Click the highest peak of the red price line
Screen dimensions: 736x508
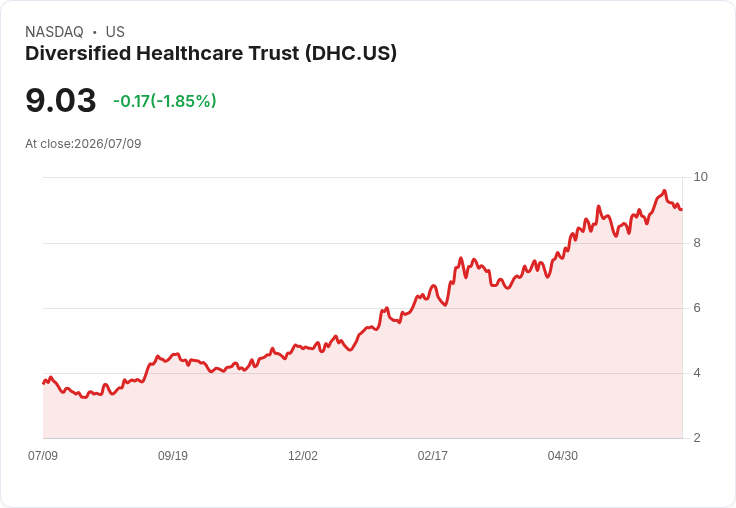(x=664, y=191)
